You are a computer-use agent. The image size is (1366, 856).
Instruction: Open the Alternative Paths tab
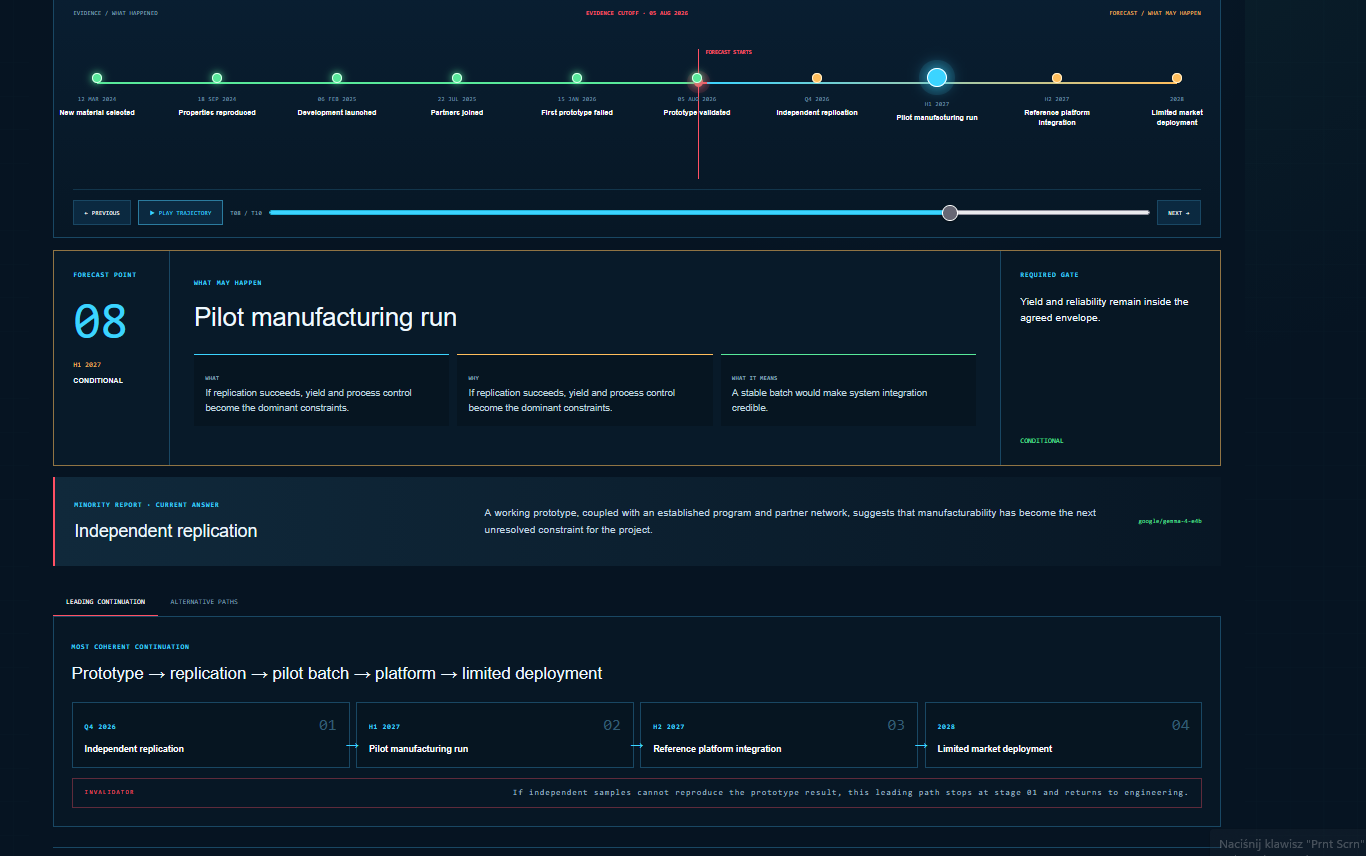pyautogui.click(x=204, y=602)
